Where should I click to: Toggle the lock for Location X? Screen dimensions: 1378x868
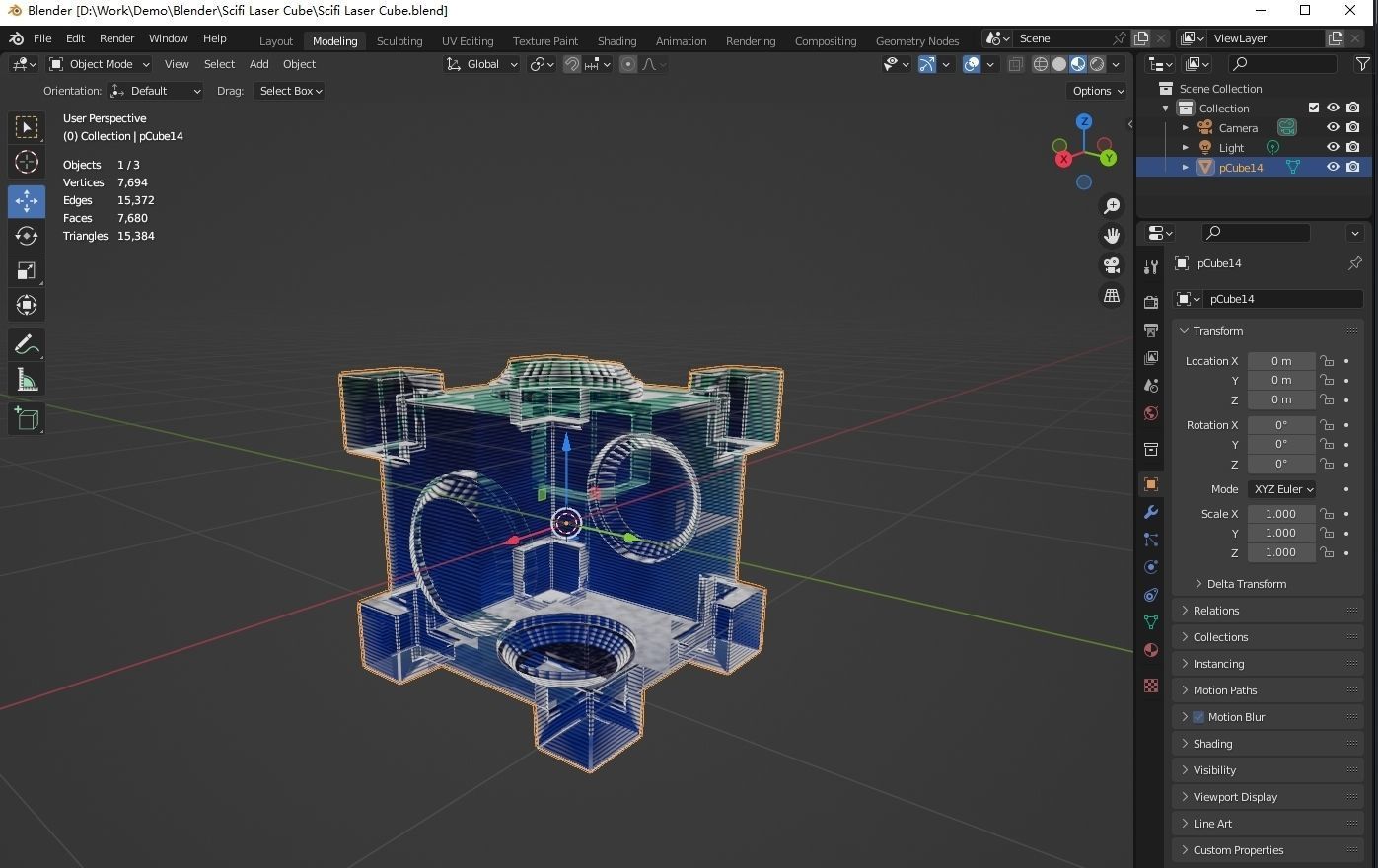(1327, 361)
